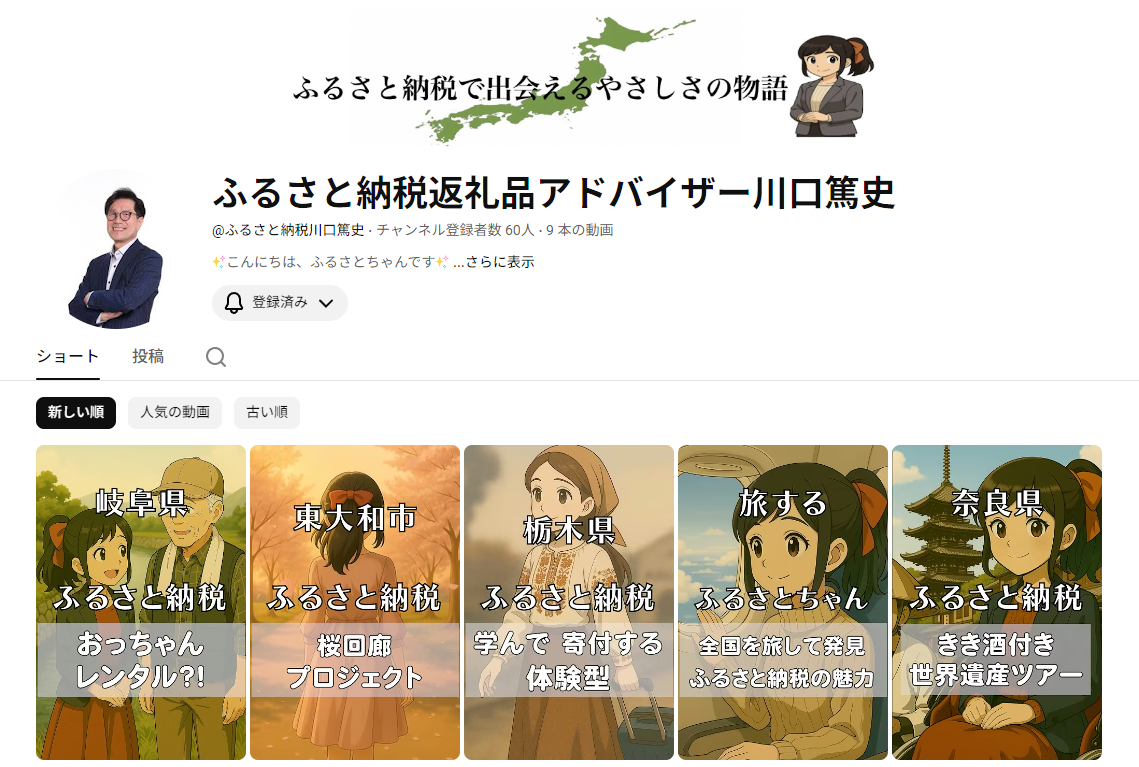
Task: Expand description with さらに表示
Action: (x=500, y=262)
